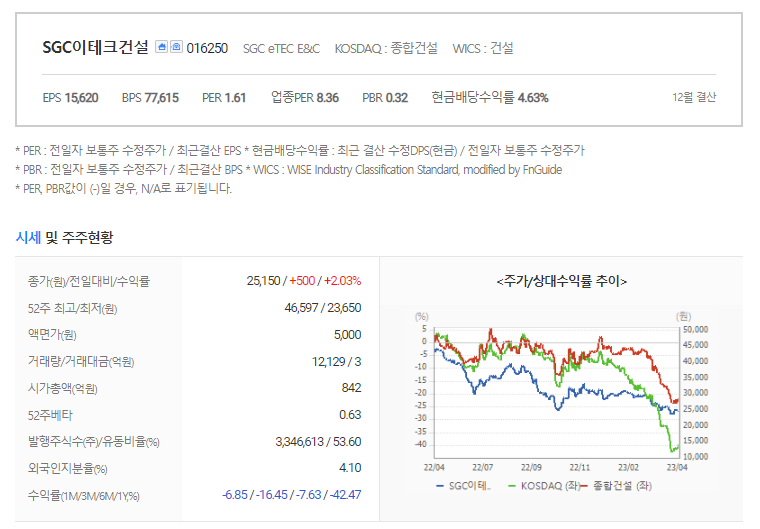Click the 수익률(1M/3M/6M/1Y,%) row label
760x529 pixels.
coord(83,496)
